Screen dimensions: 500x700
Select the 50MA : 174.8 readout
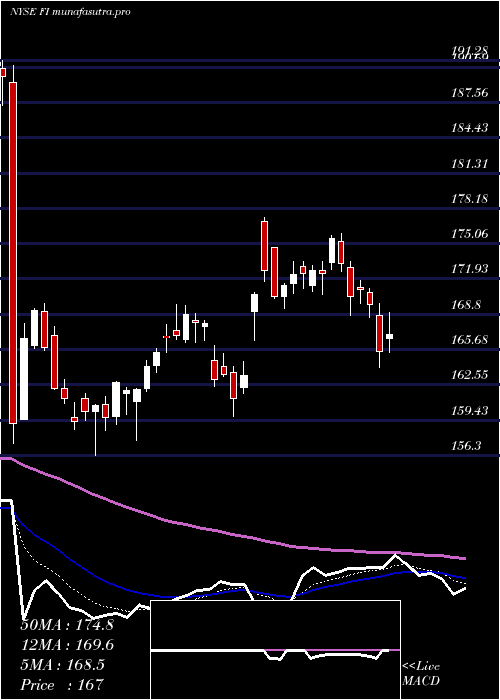point(67,625)
